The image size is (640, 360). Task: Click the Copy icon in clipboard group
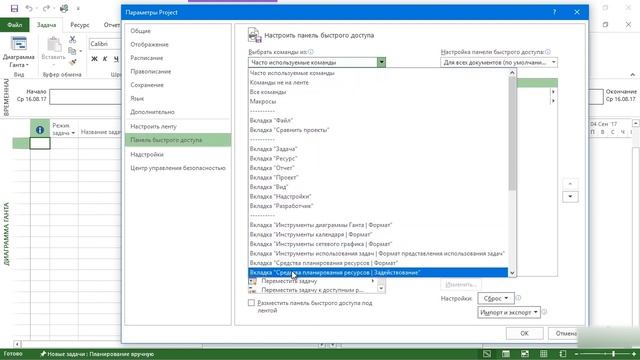coord(72,51)
